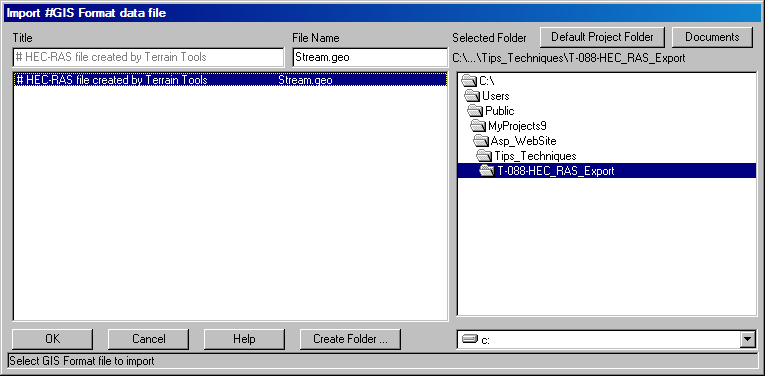Click the T-088-HEC_RAS_Export open folder icon
This screenshot has width=765, height=376.
487,171
